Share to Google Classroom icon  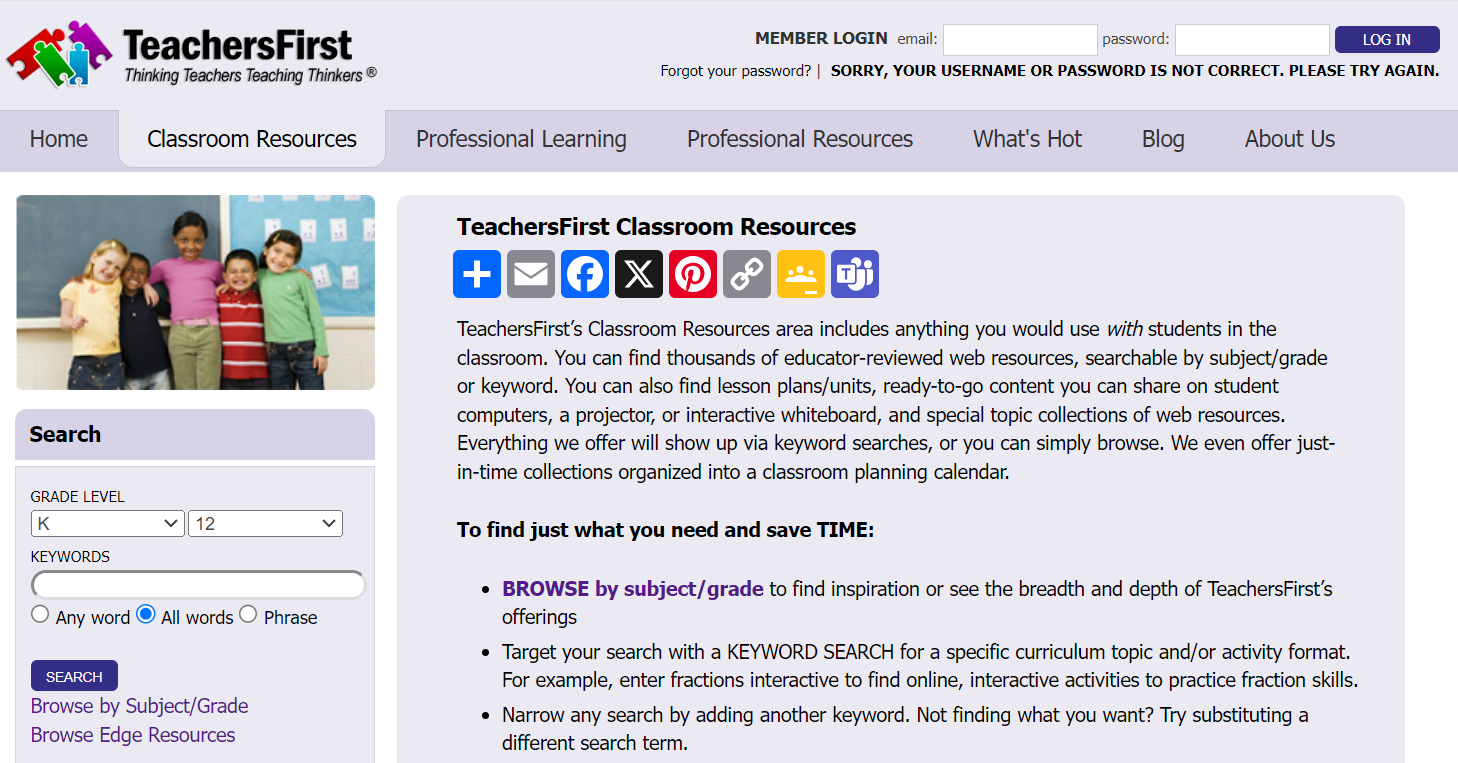pyautogui.click(x=801, y=274)
